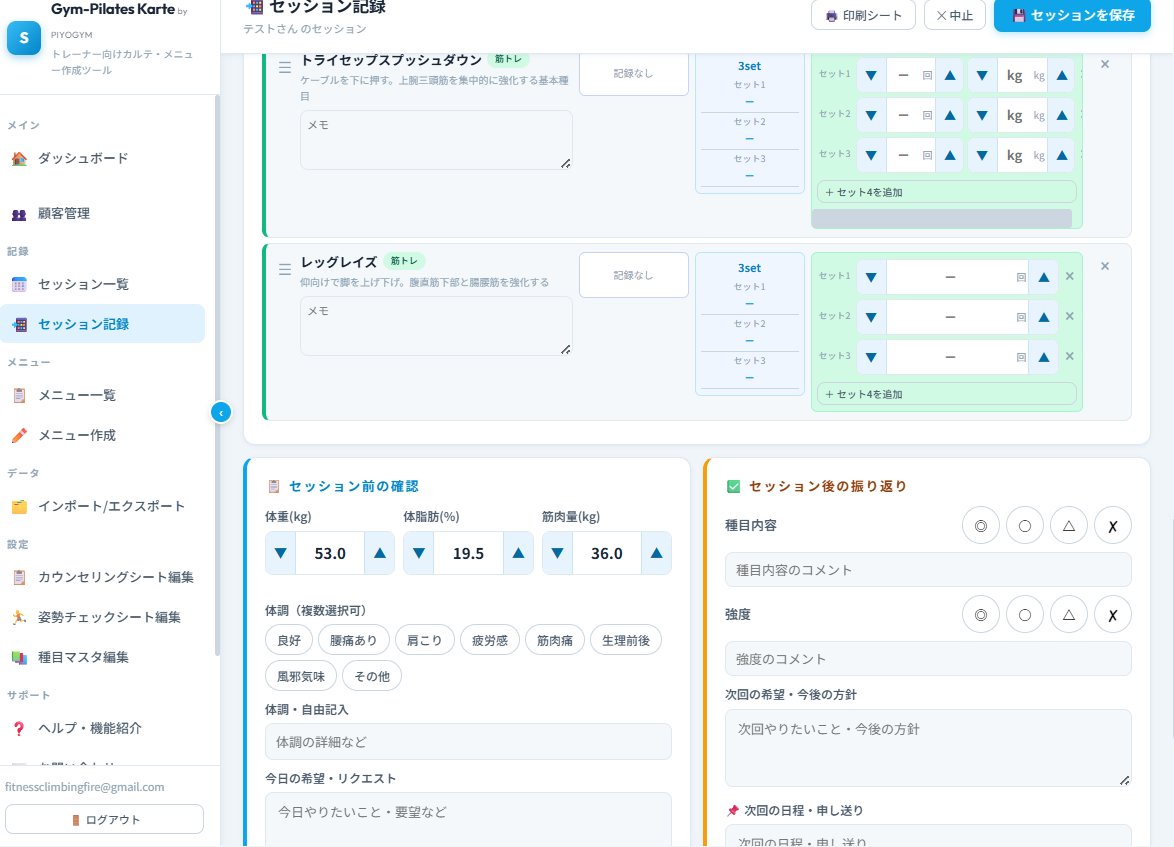Collapse the sidebar with round chevron button
1174x847 pixels.
point(221,412)
